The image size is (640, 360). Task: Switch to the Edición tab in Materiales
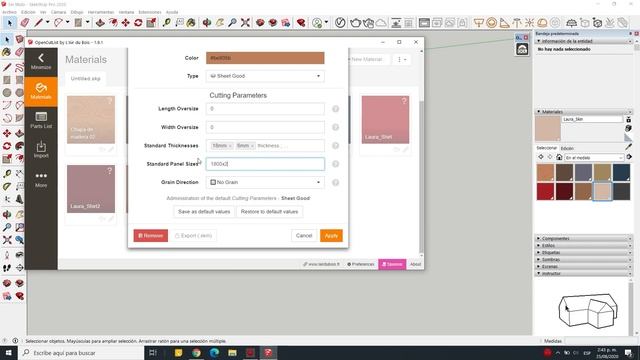coord(567,148)
